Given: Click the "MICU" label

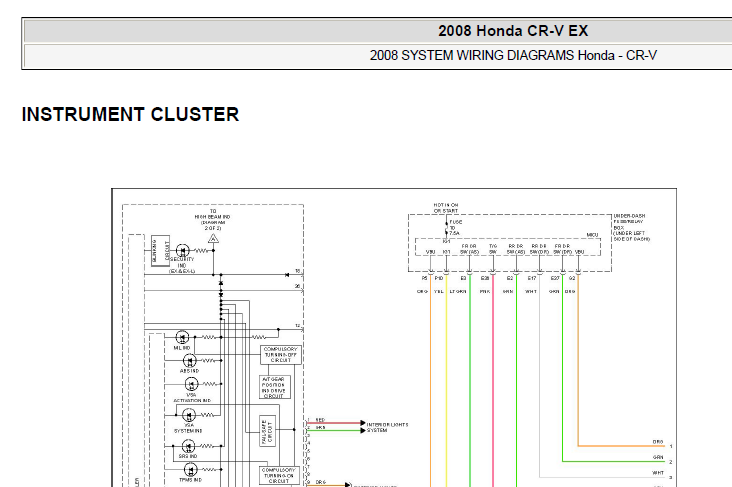Looking at the screenshot, I should click(x=592, y=235).
